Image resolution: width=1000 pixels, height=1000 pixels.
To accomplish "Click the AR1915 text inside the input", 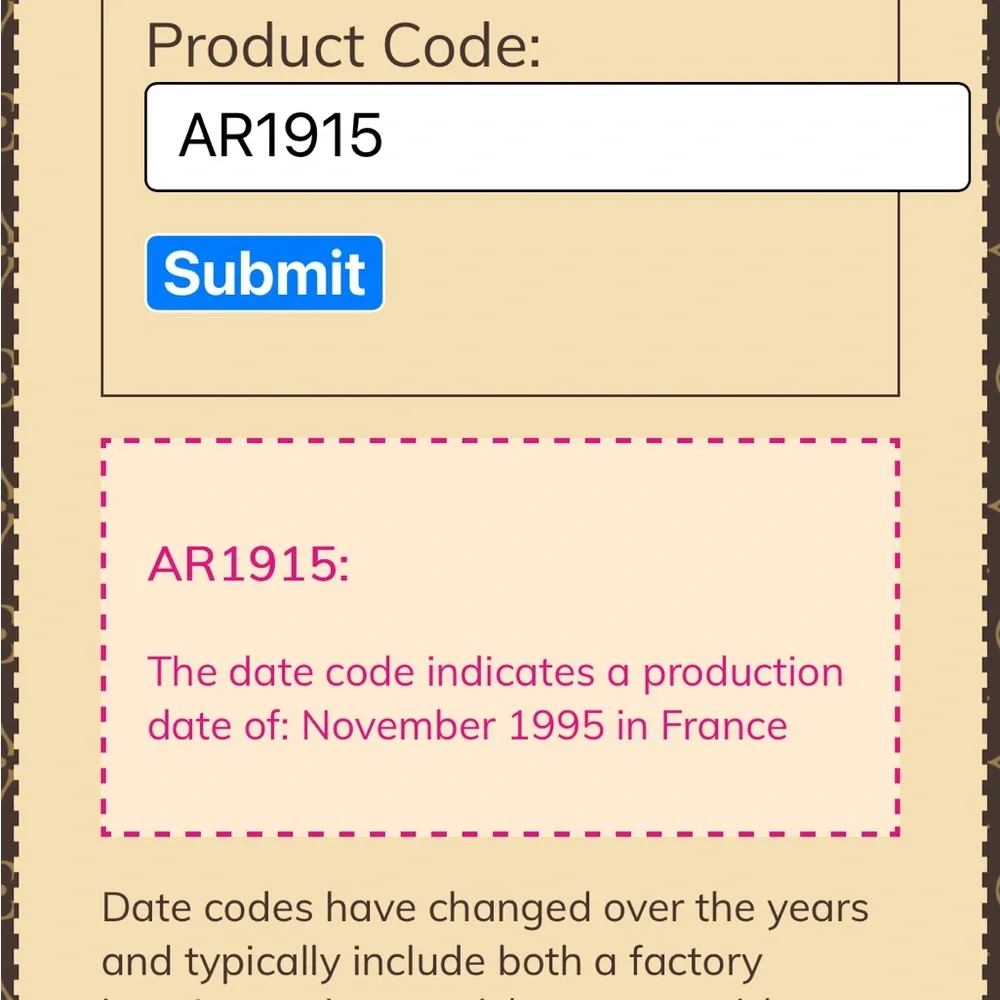I will [281, 135].
